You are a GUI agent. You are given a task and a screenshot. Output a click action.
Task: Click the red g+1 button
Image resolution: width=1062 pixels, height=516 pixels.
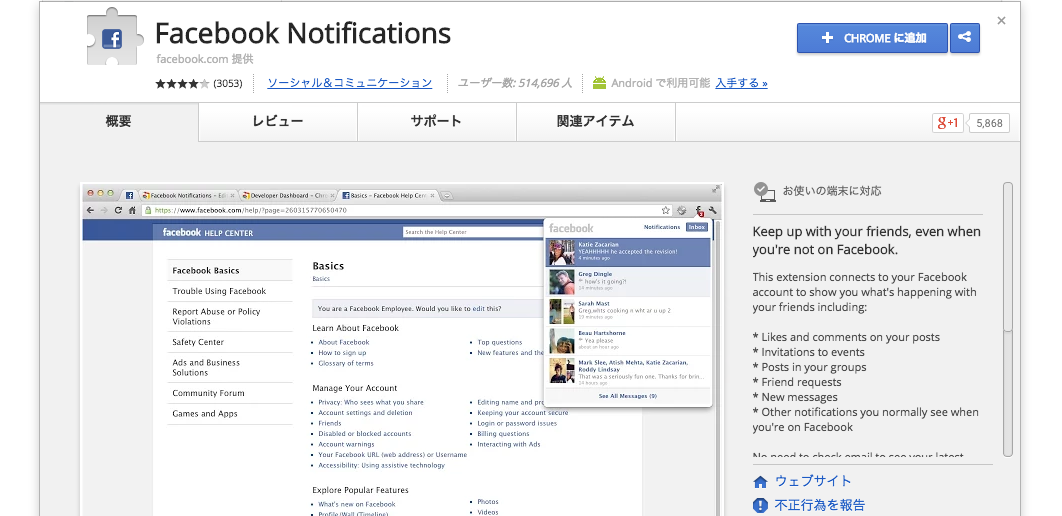click(x=948, y=123)
